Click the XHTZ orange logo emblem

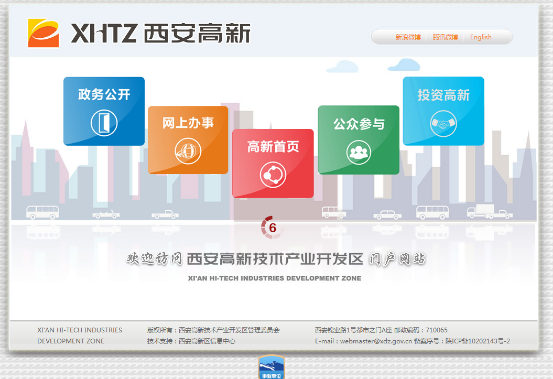pos(43,33)
